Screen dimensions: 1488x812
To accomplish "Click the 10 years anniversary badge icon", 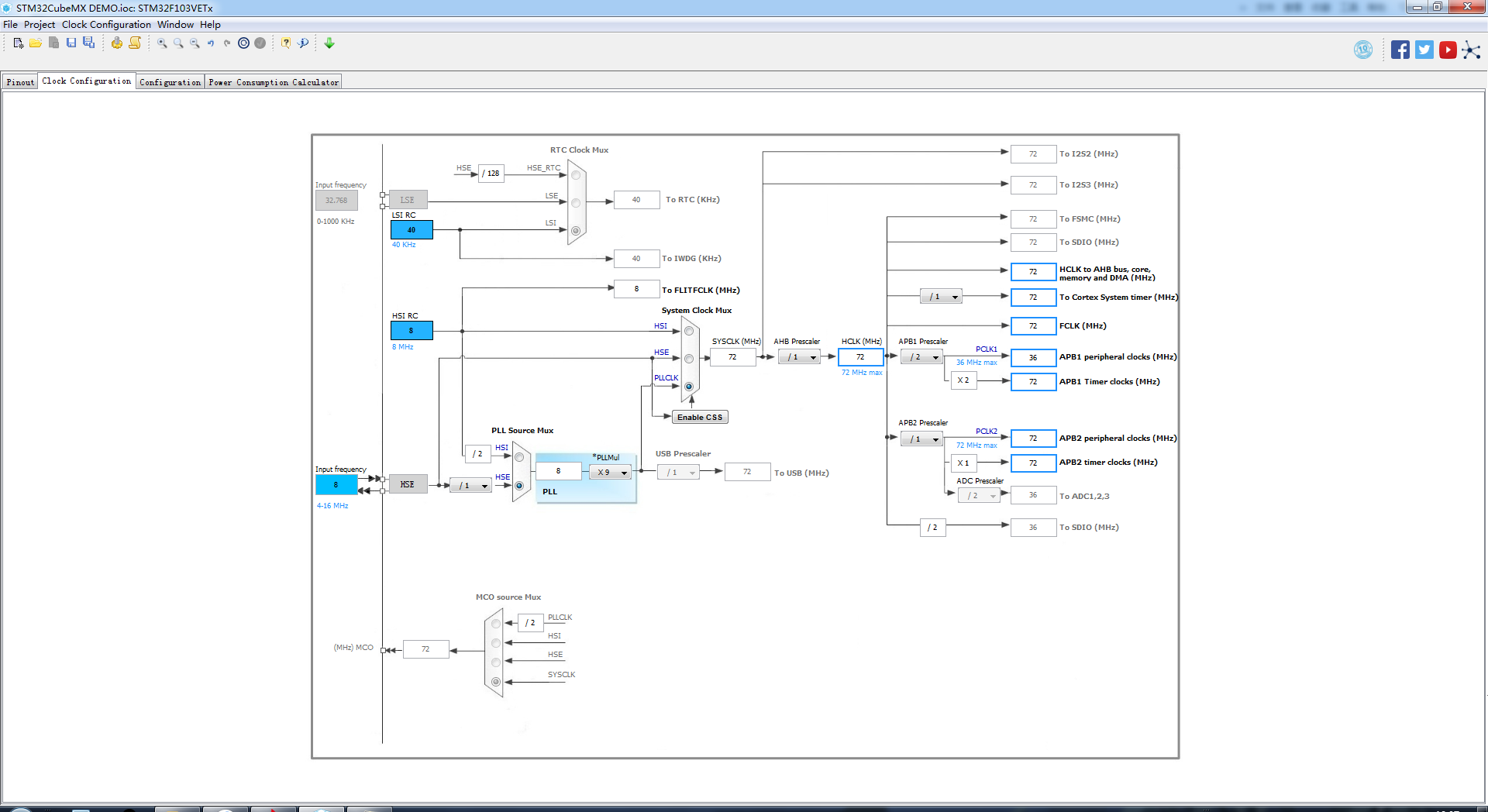I will click(x=1363, y=50).
